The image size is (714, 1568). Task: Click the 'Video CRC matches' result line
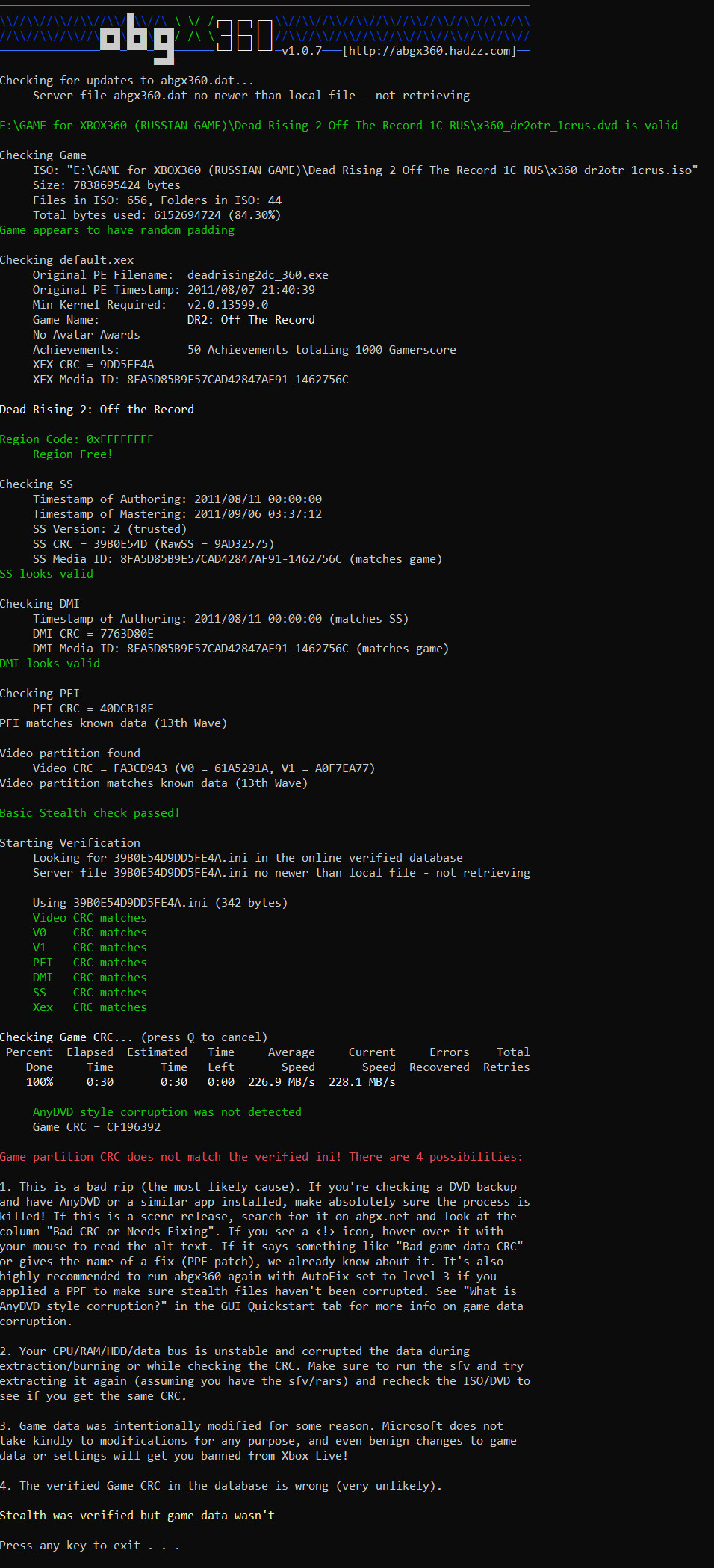click(90, 918)
